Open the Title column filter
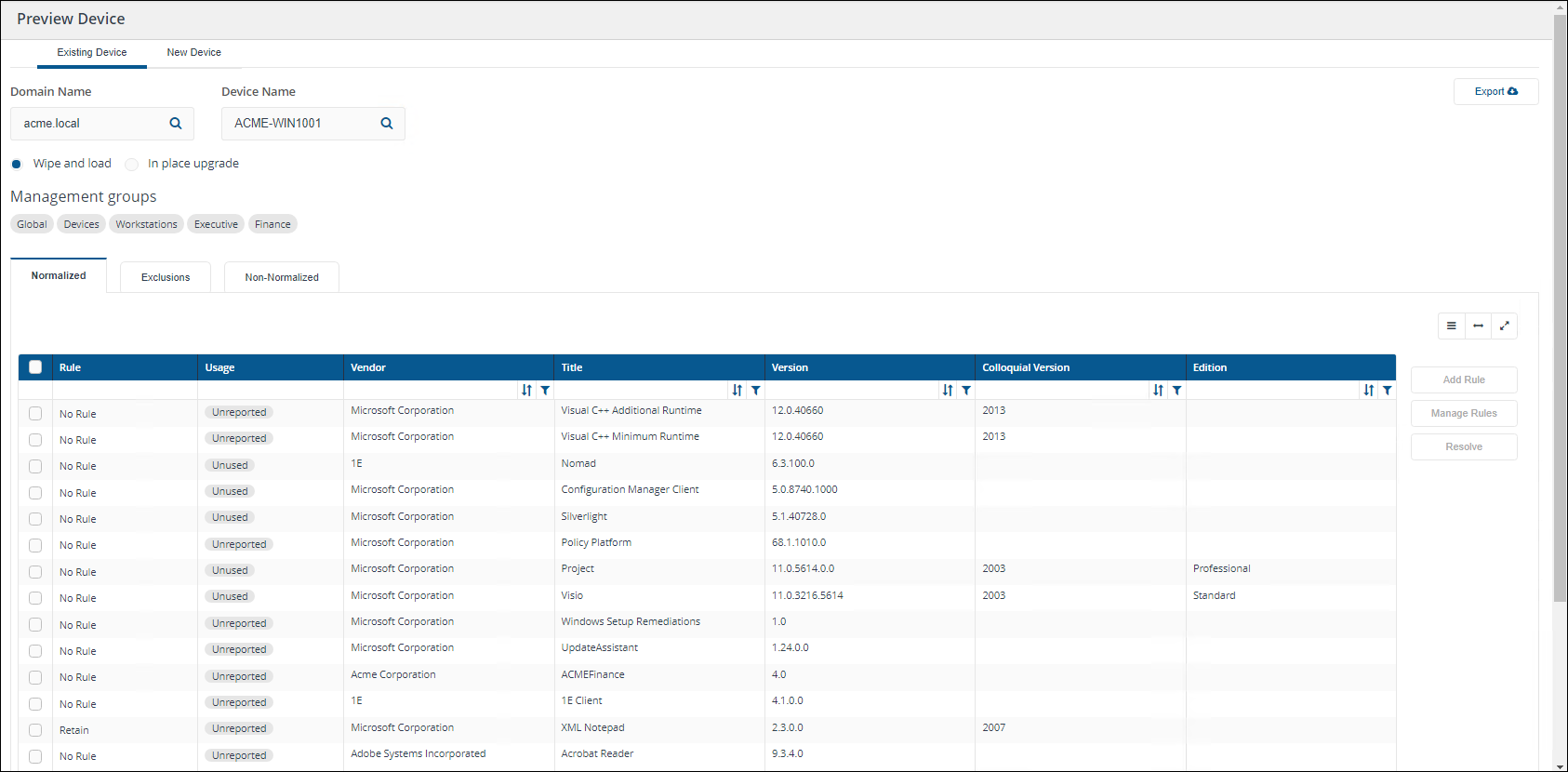 click(x=756, y=391)
